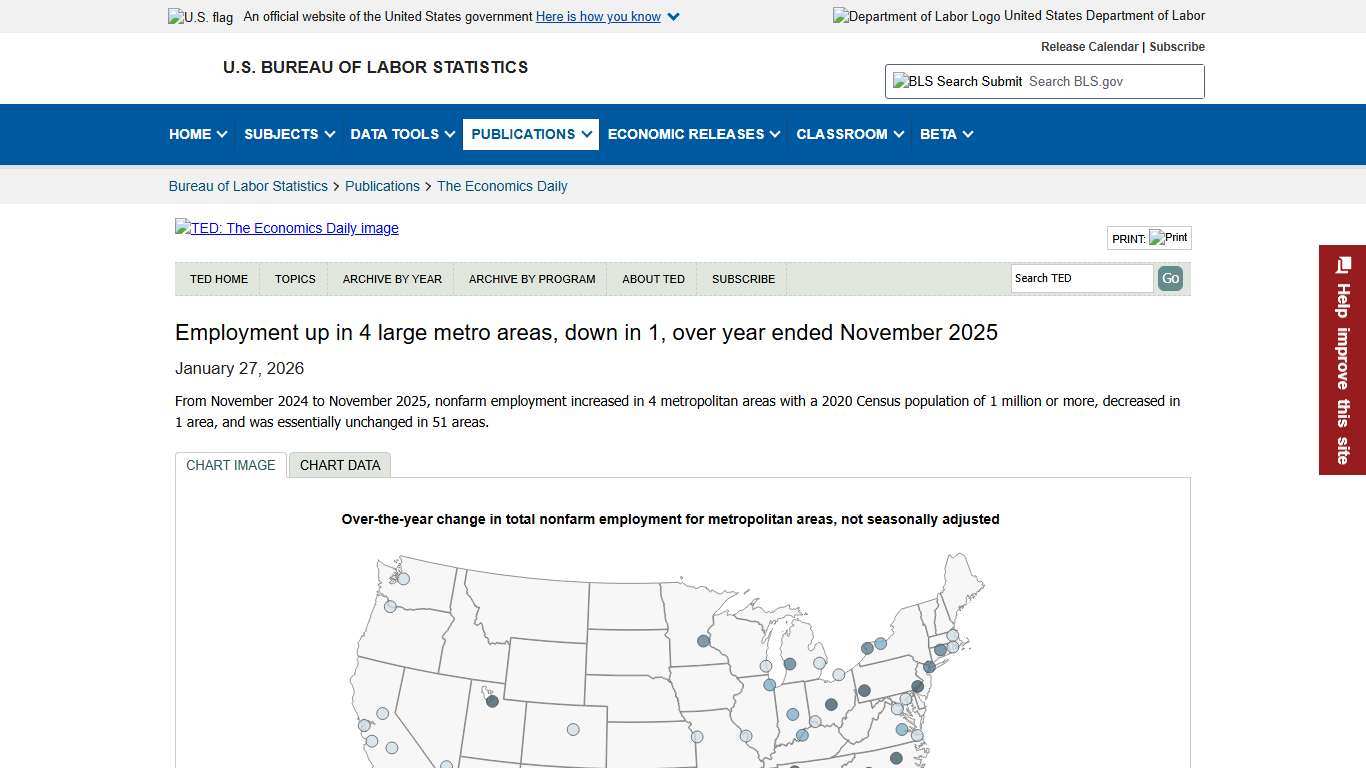Switch to the CHART DATA tab

click(340, 465)
